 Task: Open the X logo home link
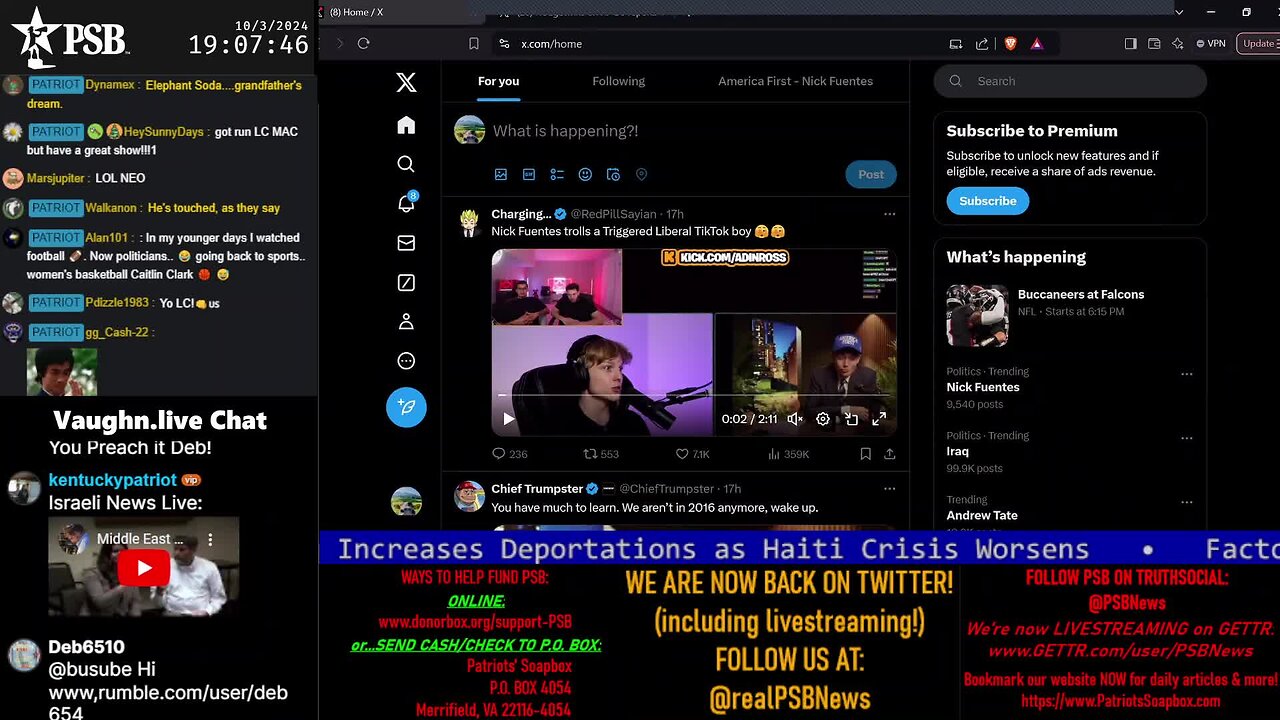click(x=406, y=82)
